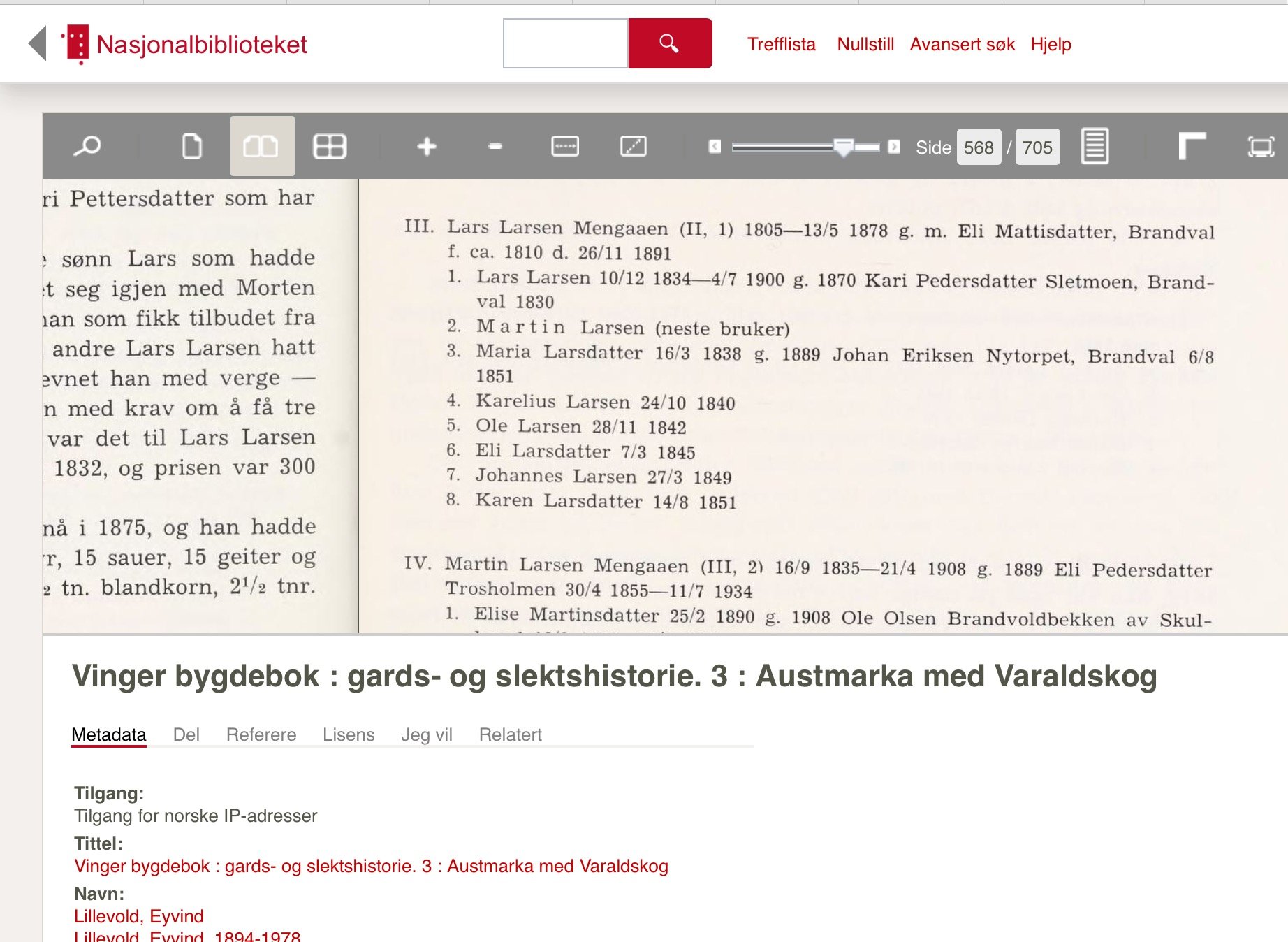Image resolution: width=1288 pixels, height=942 pixels.
Task: Click the page navigation slider handle
Action: click(843, 147)
